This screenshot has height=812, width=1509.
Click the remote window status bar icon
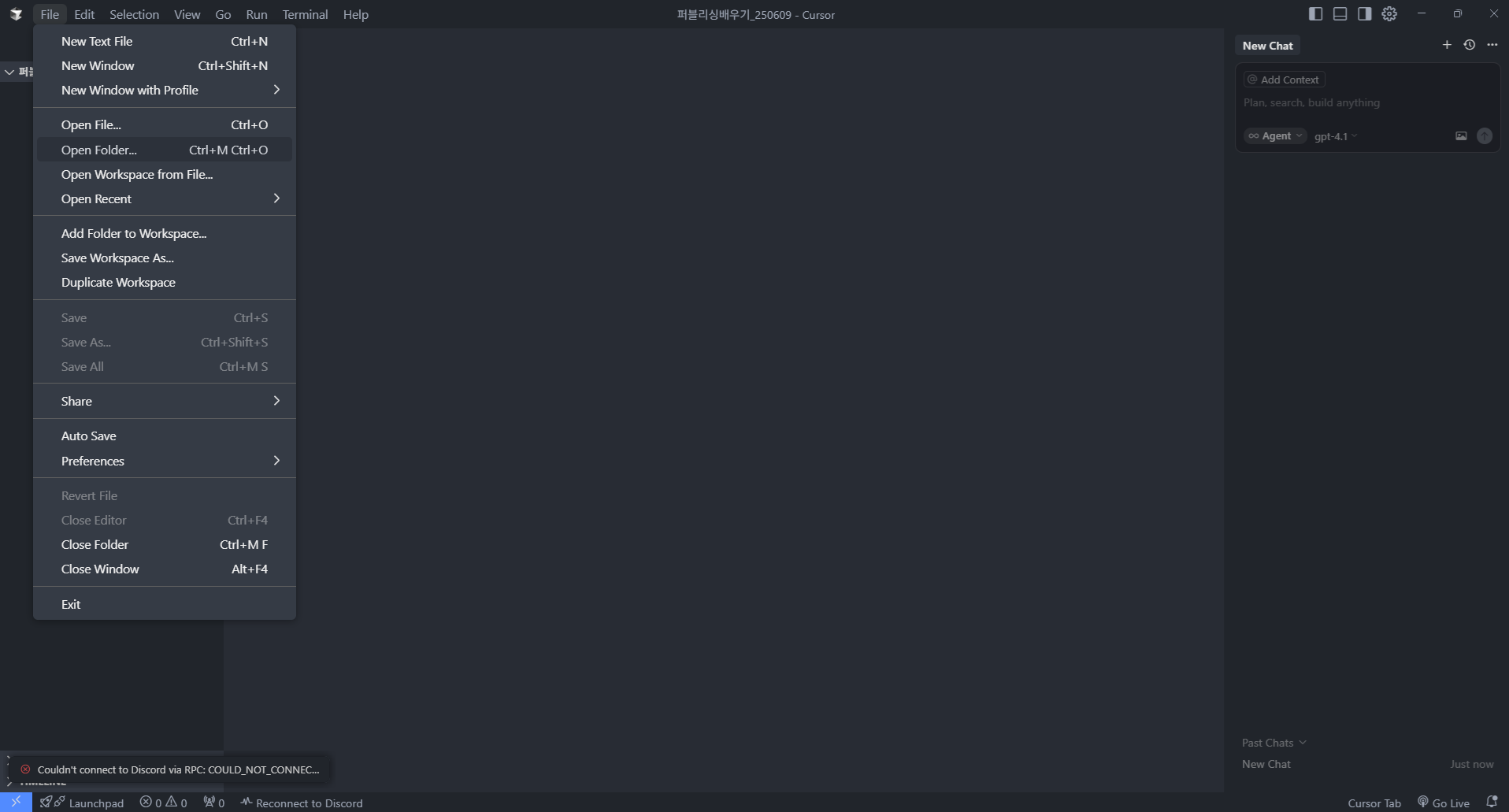point(16,802)
